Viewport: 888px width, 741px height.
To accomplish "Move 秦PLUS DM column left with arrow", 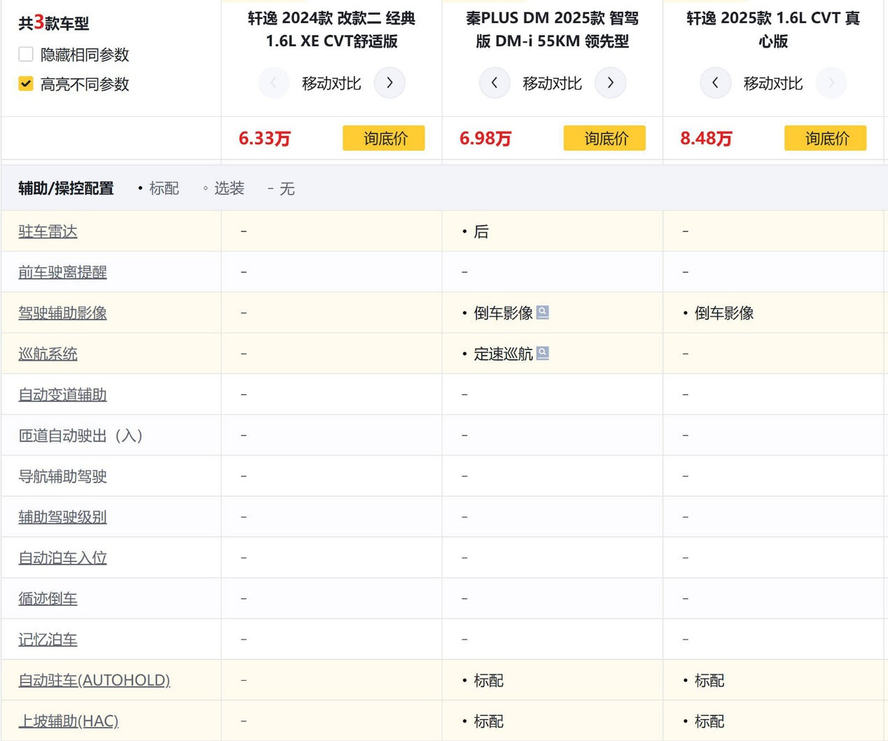I will [494, 83].
